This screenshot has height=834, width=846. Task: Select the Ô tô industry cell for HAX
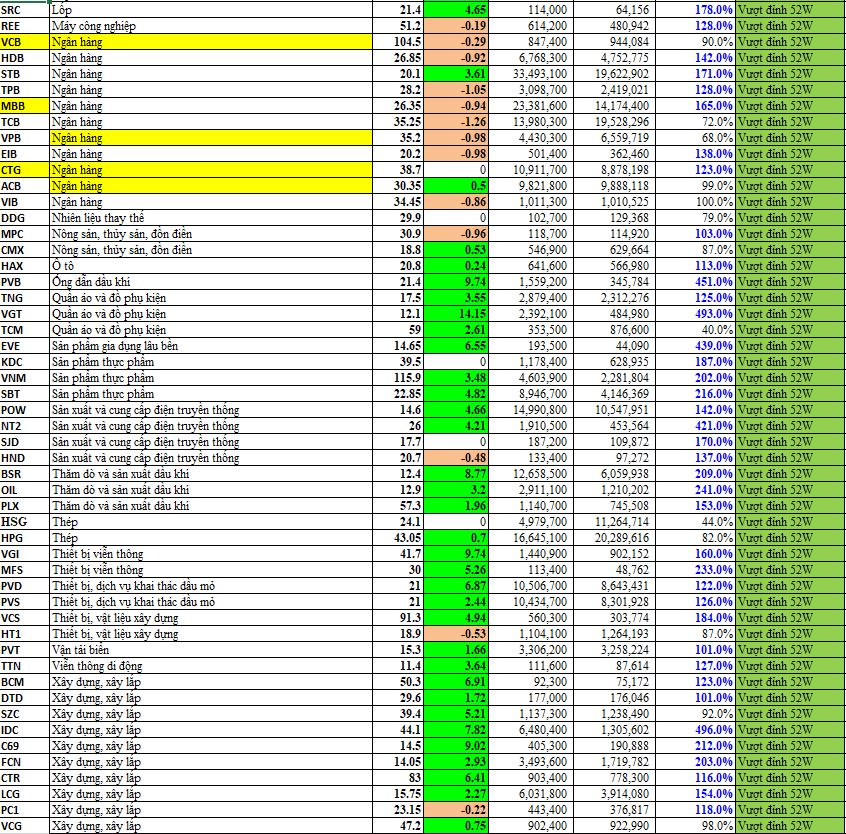tap(210, 266)
